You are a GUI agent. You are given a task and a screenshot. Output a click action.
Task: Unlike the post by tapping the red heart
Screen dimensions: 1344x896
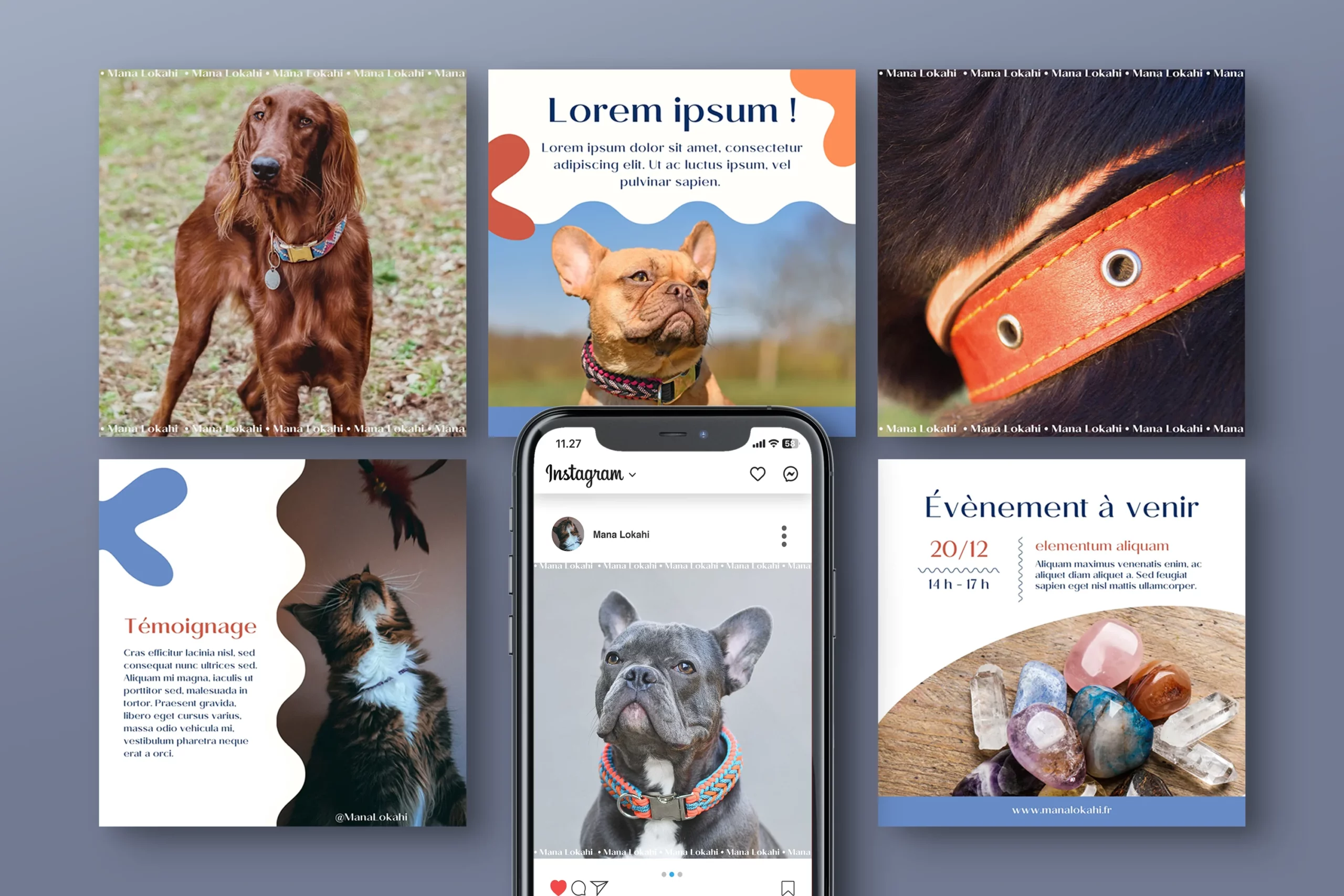tap(558, 888)
